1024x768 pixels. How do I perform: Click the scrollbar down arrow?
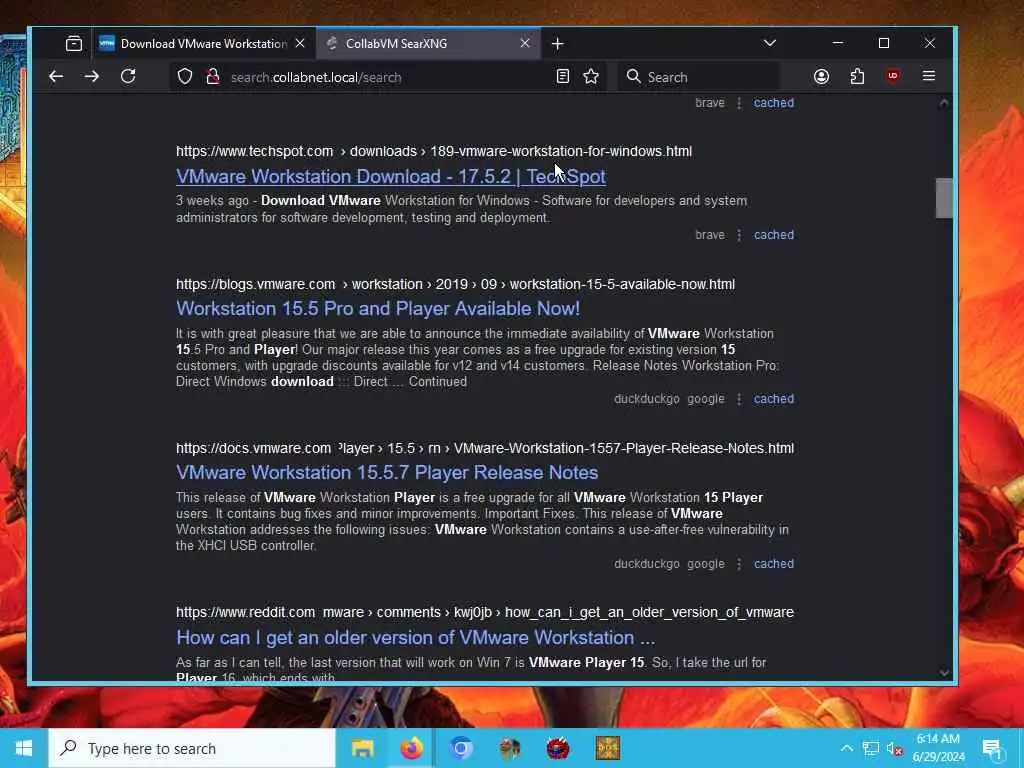(944, 673)
